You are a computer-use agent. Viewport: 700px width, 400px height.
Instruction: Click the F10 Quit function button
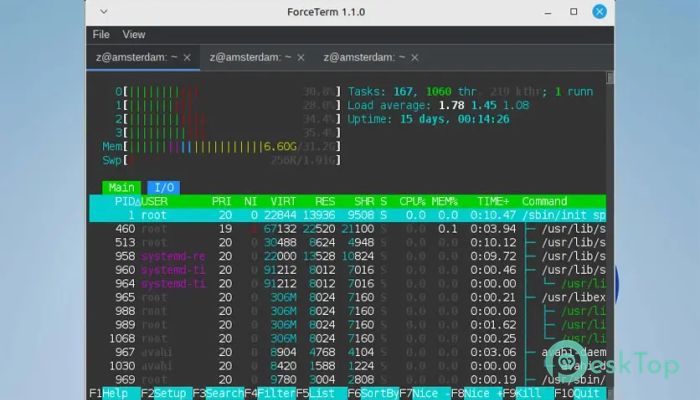580,393
